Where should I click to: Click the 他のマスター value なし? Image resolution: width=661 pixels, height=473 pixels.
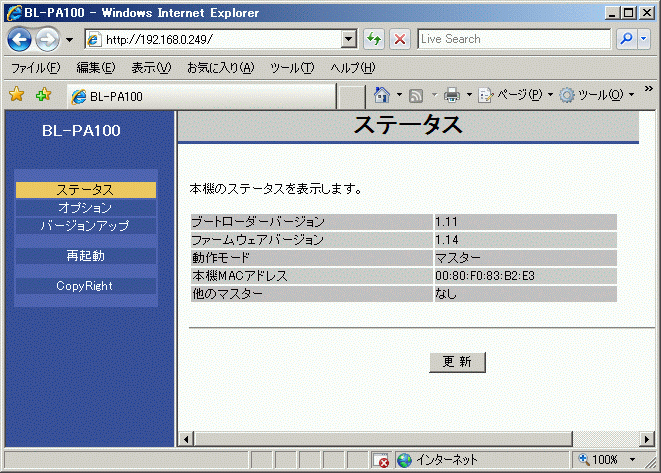tap(446, 294)
